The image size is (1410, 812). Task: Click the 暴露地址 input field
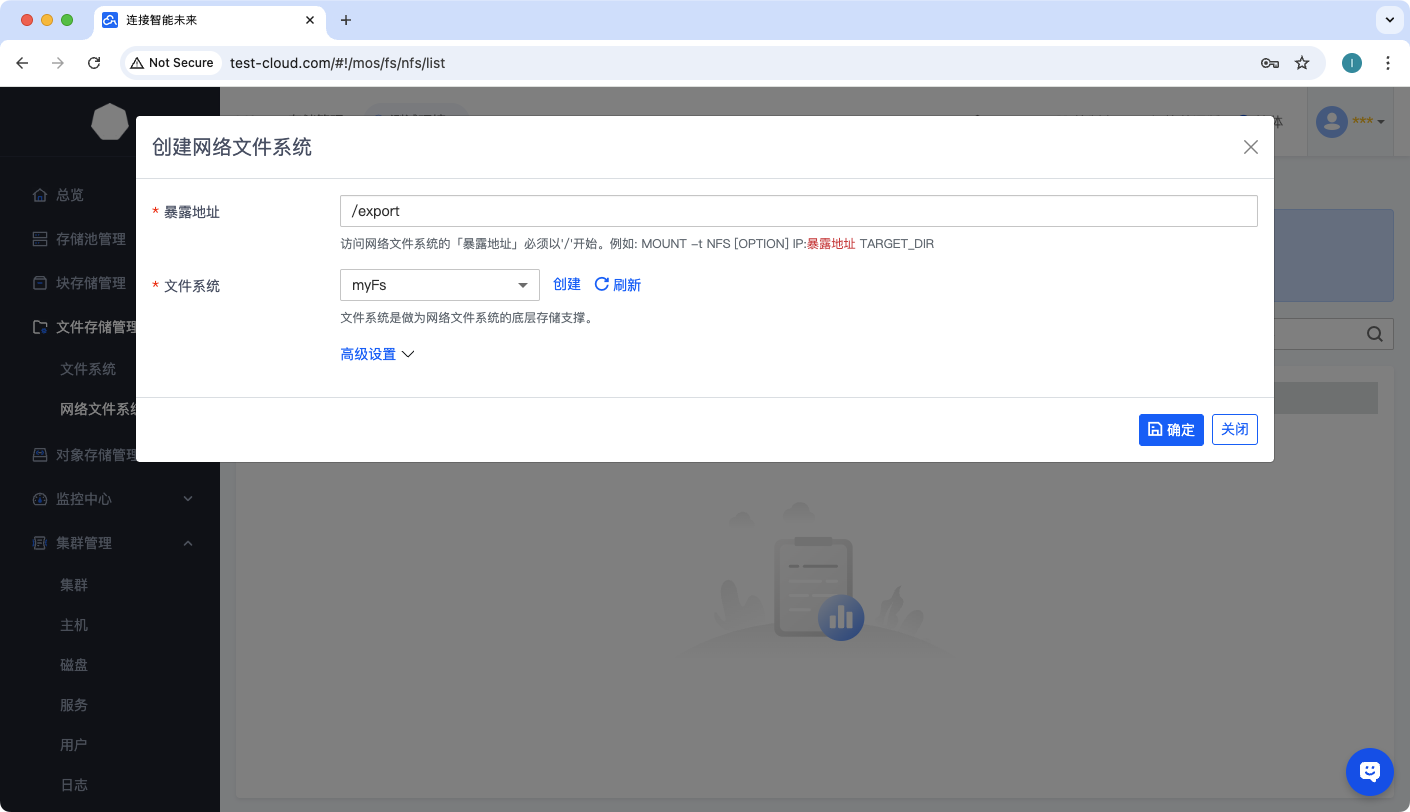[798, 211]
